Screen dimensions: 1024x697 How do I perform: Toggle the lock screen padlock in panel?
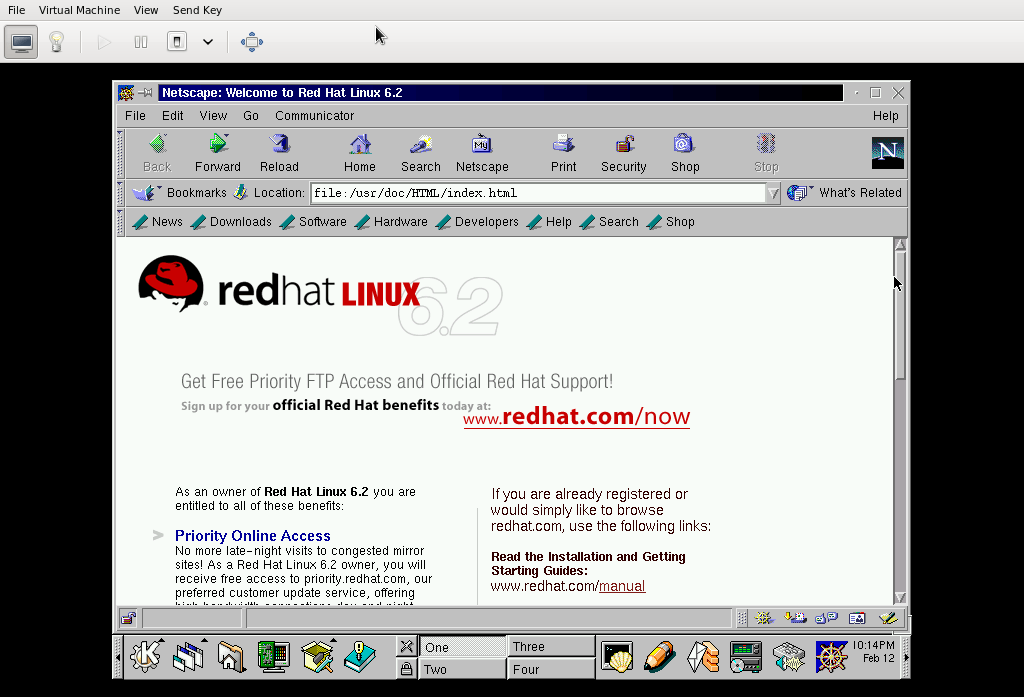(x=407, y=669)
